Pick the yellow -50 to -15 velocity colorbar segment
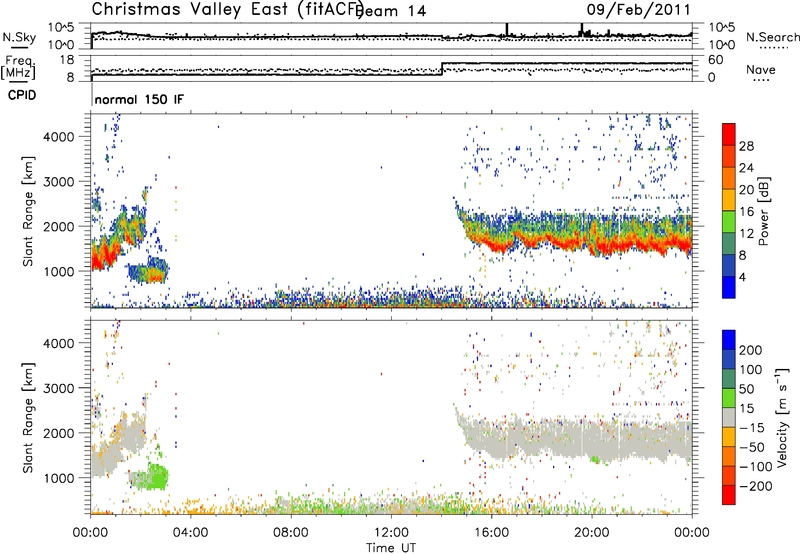 (x=729, y=437)
